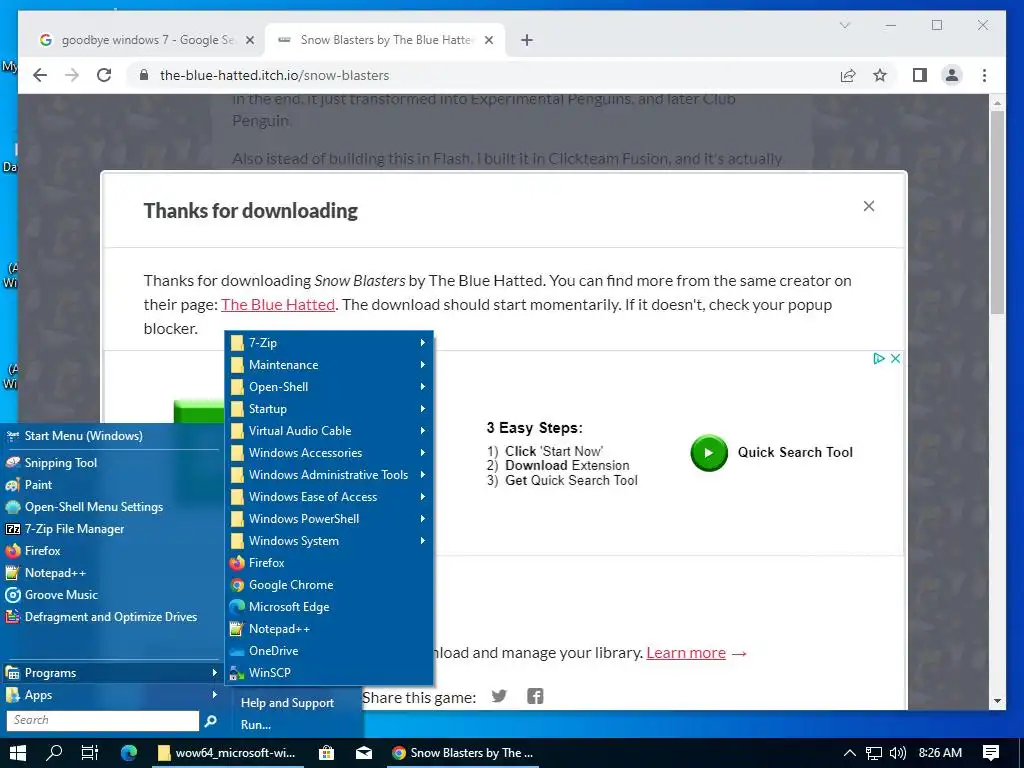The image size is (1024, 768).
Task: Open the Programs menu item
Action: (112, 673)
